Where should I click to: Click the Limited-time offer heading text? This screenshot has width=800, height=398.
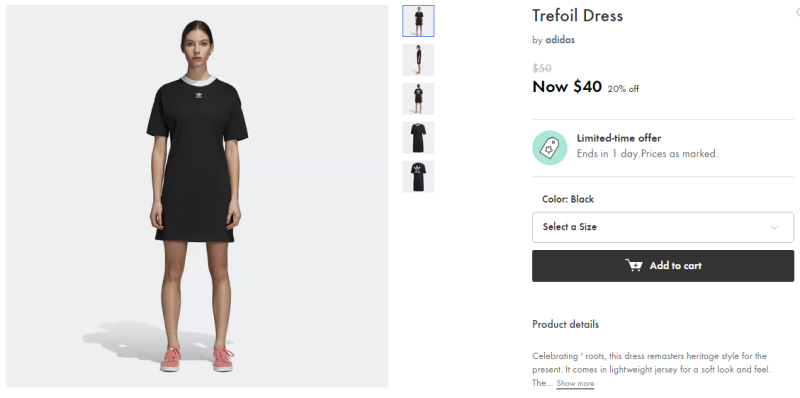coord(619,138)
